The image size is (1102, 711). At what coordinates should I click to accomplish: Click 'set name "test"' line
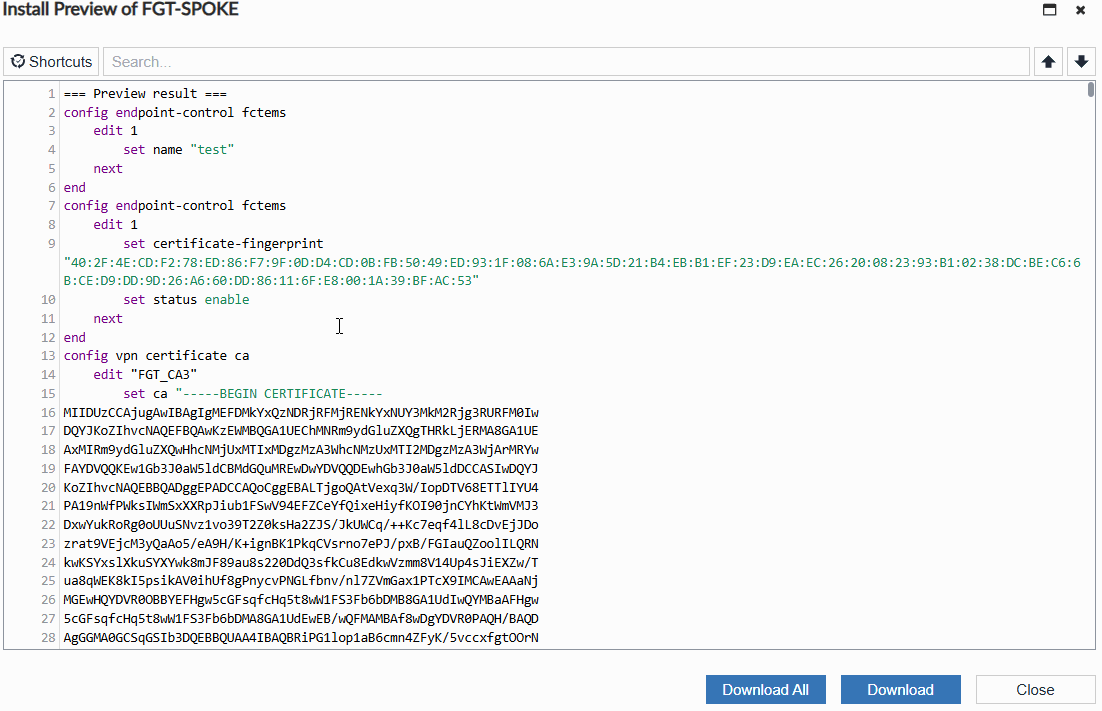(x=179, y=150)
